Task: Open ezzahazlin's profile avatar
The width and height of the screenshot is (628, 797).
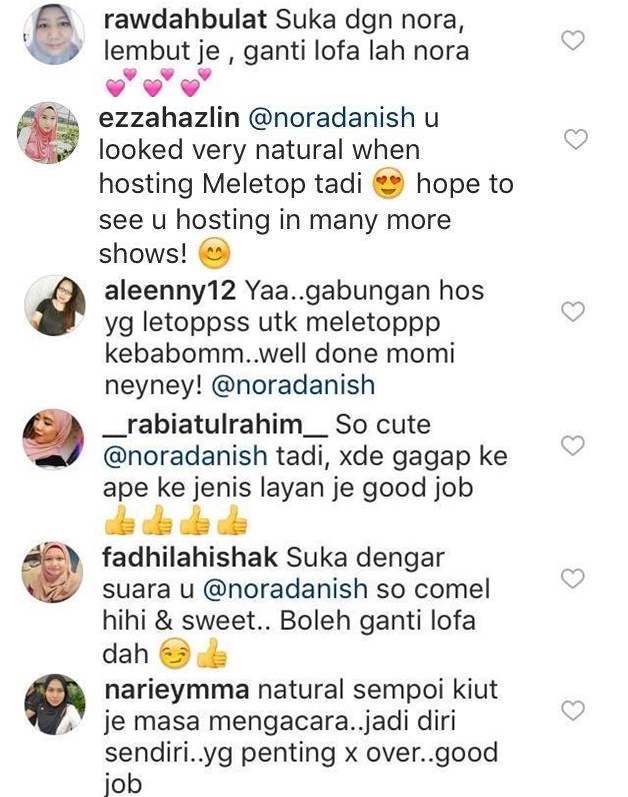Action: click(48, 133)
